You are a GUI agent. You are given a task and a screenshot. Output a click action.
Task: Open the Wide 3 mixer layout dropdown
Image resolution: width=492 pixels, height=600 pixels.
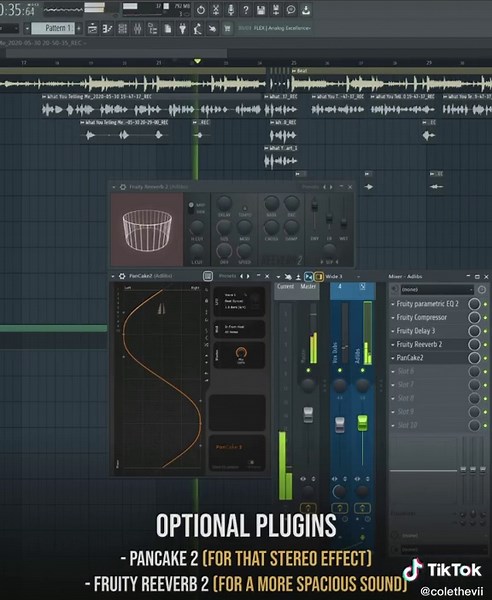click(343, 276)
